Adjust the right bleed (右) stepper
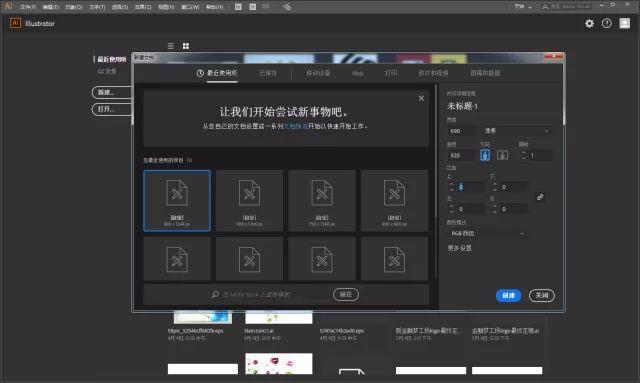This screenshot has width=640, height=383. [495, 209]
